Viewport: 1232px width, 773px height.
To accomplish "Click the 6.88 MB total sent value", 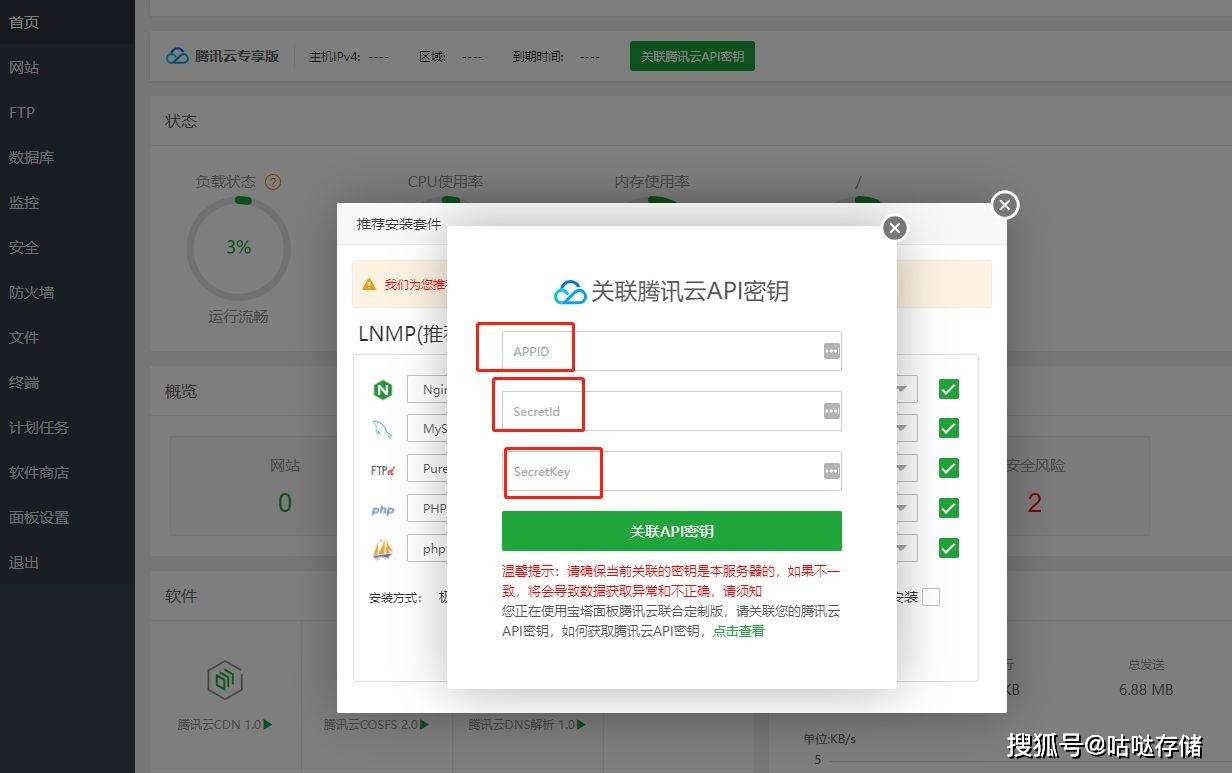I will [1146, 689].
